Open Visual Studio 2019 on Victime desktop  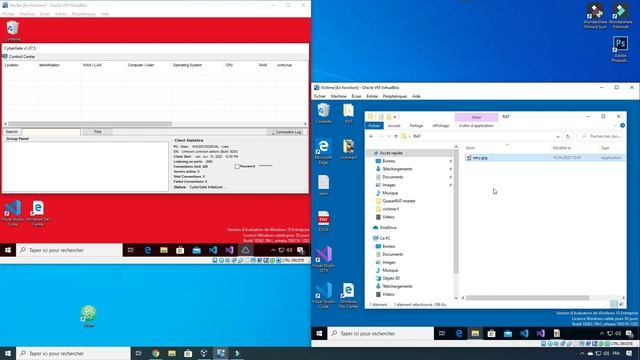(x=324, y=260)
